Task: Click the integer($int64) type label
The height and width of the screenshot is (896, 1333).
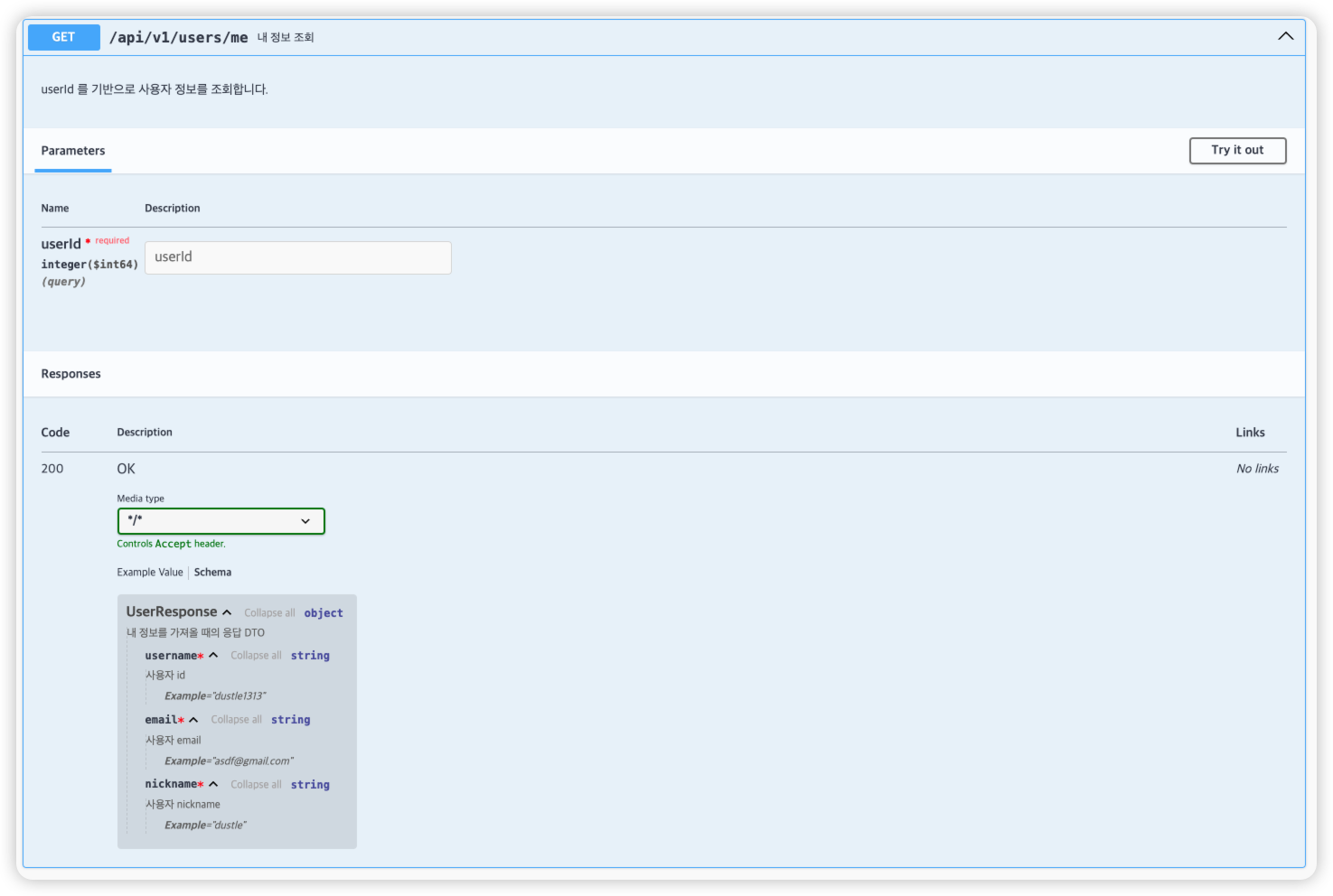Action: pyautogui.click(x=89, y=265)
